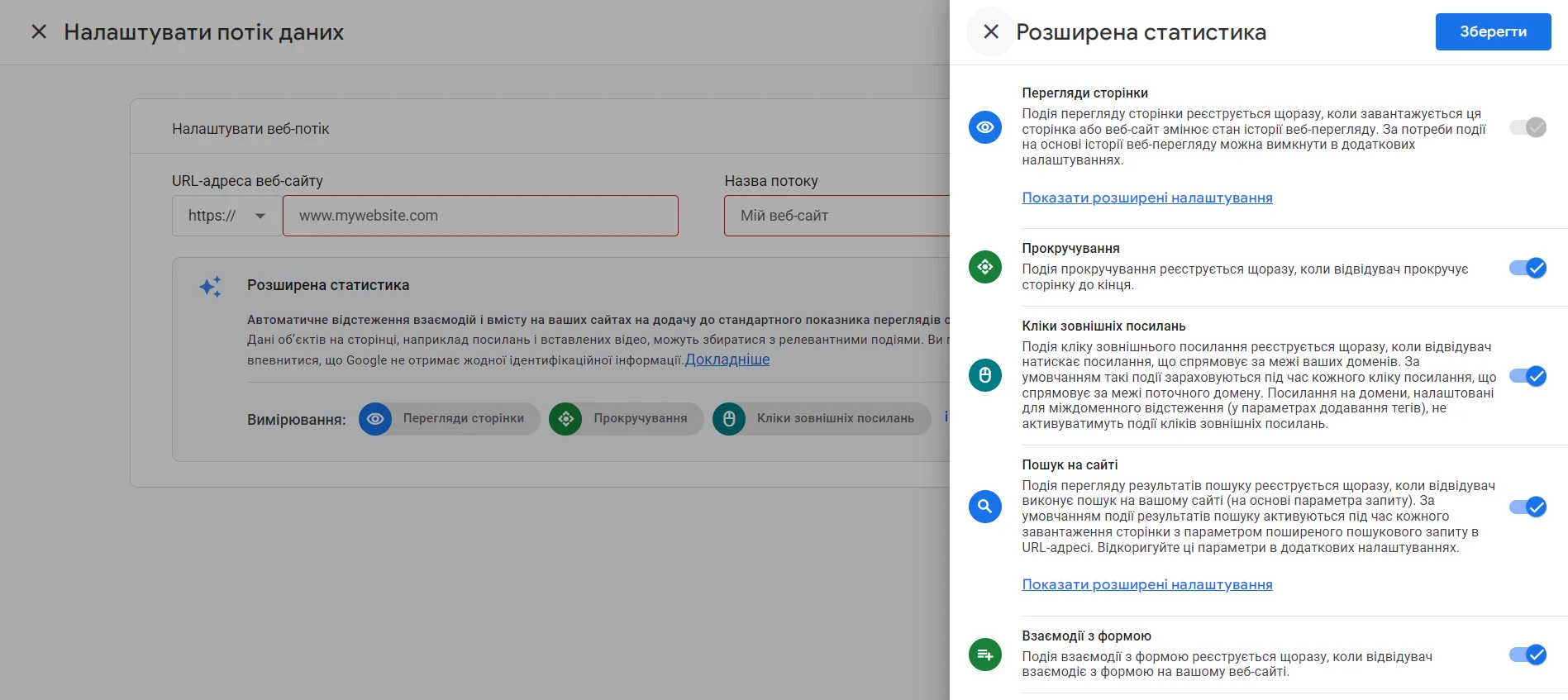The image size is (1568, 700).
Task: Click the sparkle icon beside Розширена статистика
Action: click(x=211, y=287)
